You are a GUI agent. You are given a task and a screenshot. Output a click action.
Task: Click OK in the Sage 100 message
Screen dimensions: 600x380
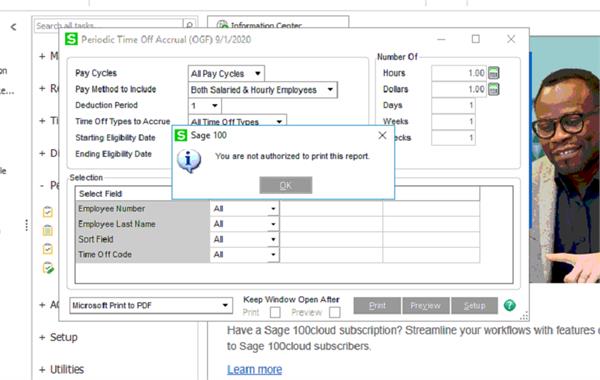pyautogui.click(x=286, y=185)
